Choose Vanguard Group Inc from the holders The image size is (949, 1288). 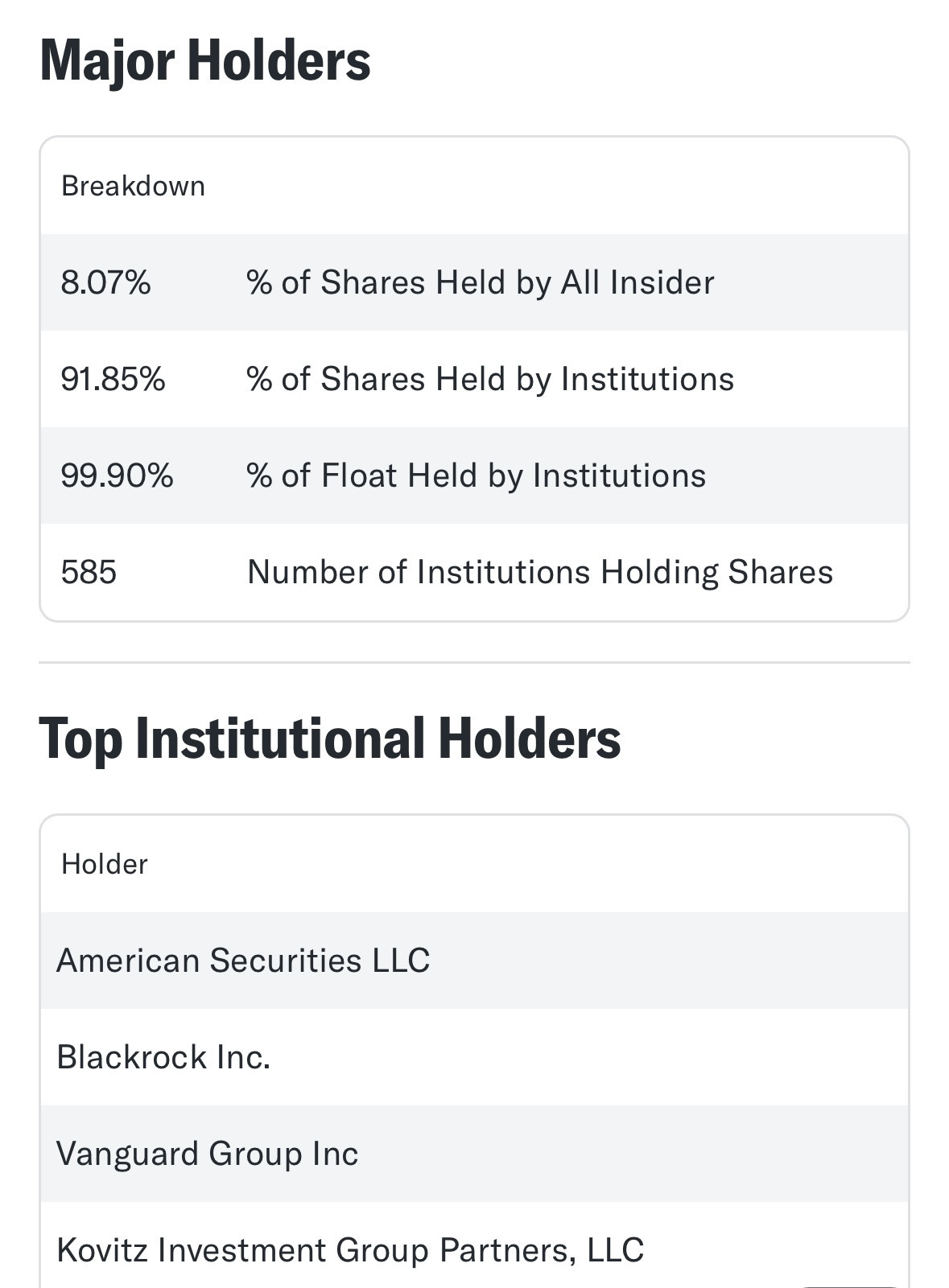coord(207,1154)
